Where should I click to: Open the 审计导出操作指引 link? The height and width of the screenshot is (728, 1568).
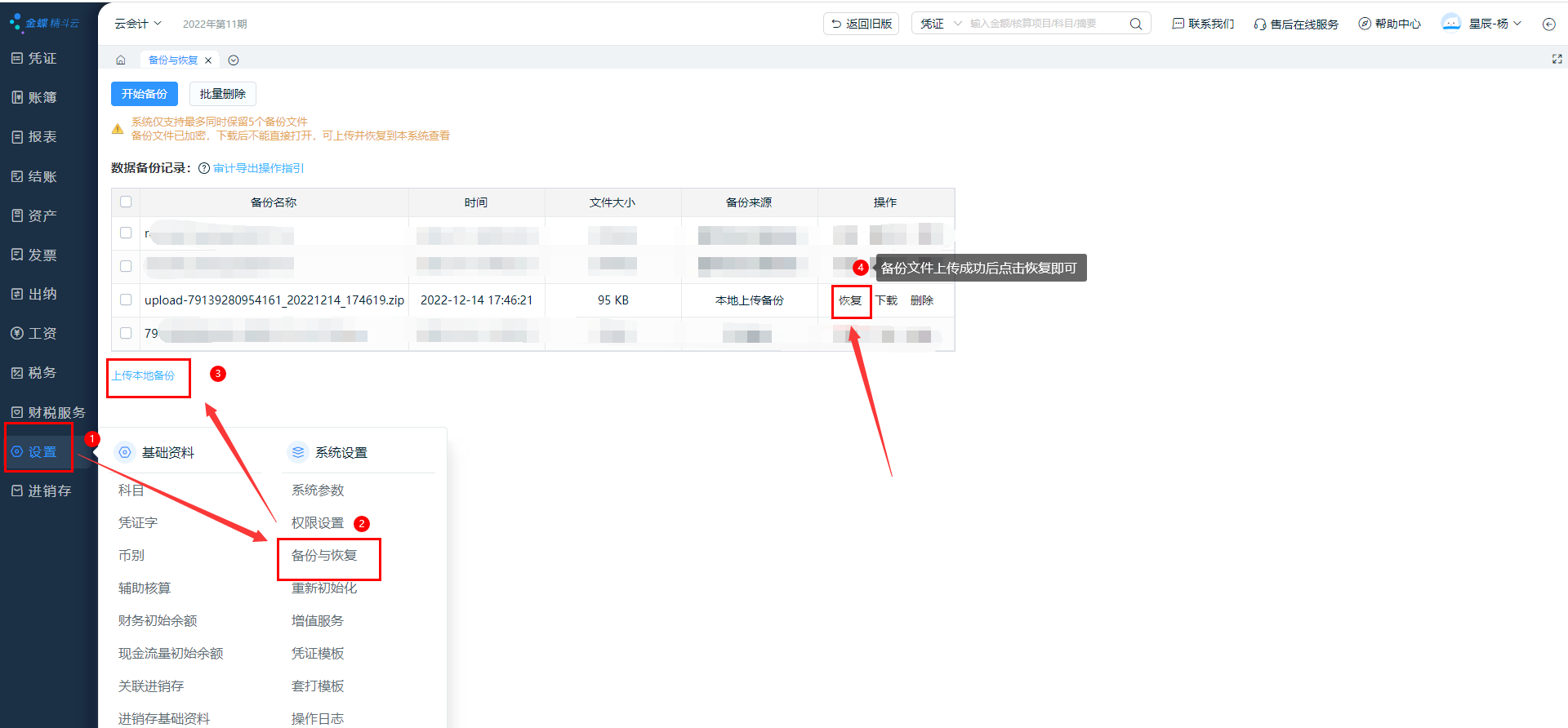pos(259,168)
